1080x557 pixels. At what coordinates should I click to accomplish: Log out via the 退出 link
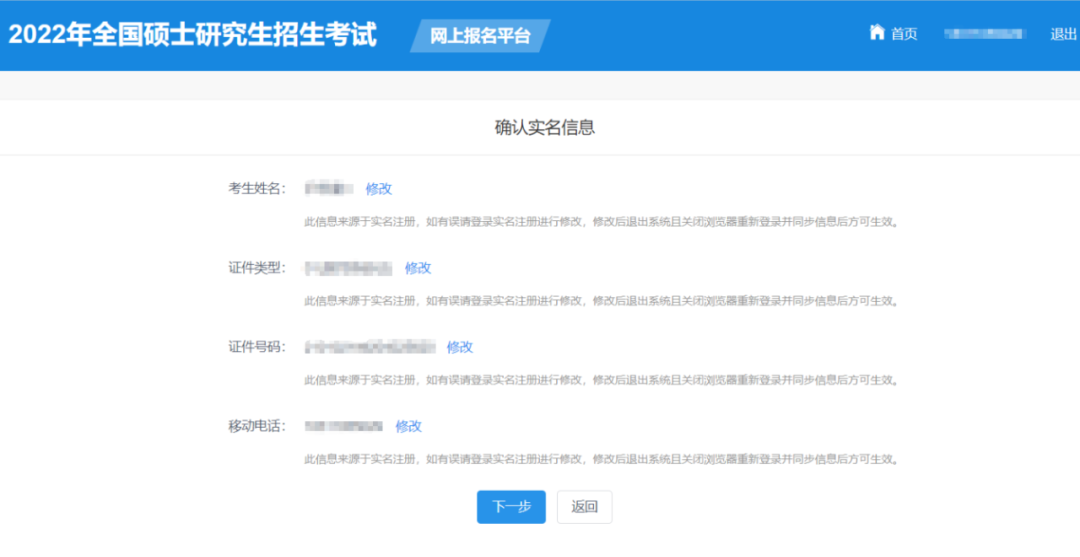(x=1063, y=34)
